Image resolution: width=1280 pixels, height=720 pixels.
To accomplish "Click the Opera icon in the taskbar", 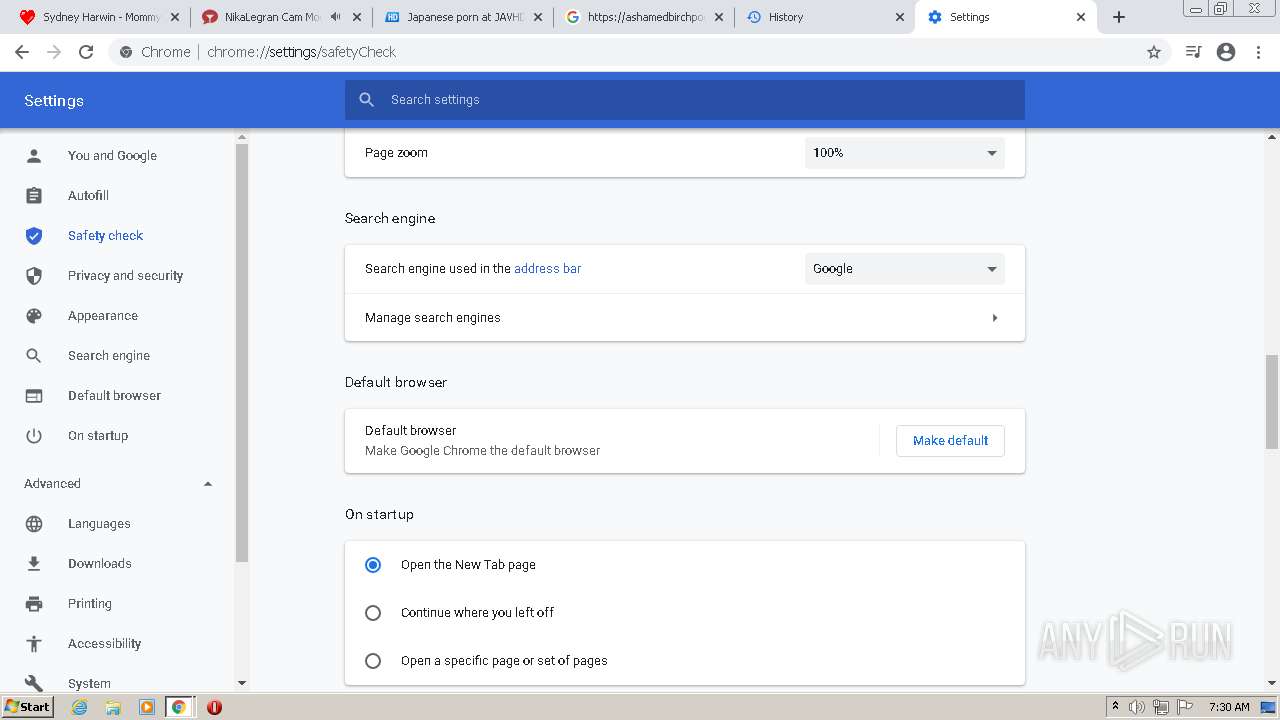I will 214,707.
